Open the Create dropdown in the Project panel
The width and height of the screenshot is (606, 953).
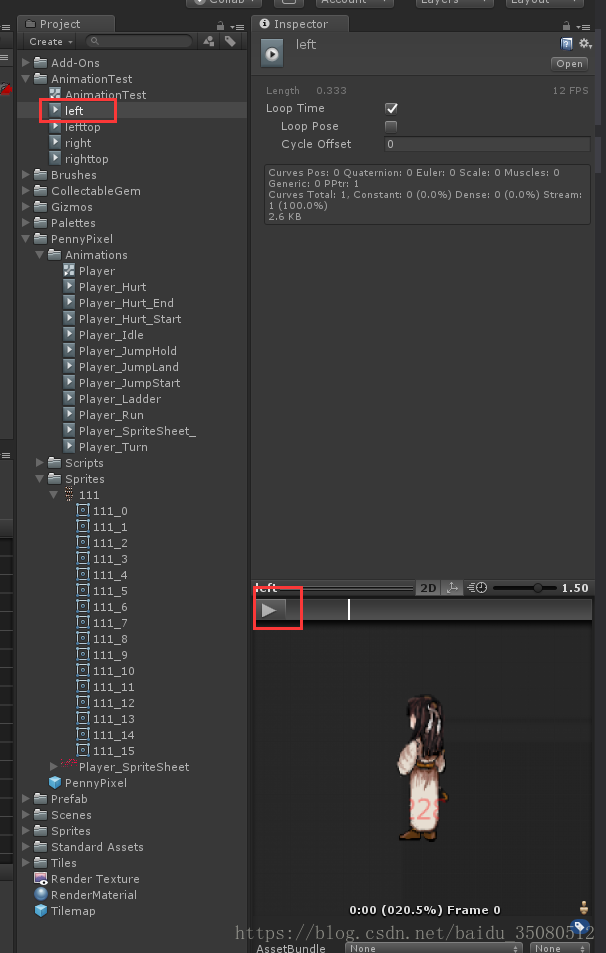[x=50, y=41]
